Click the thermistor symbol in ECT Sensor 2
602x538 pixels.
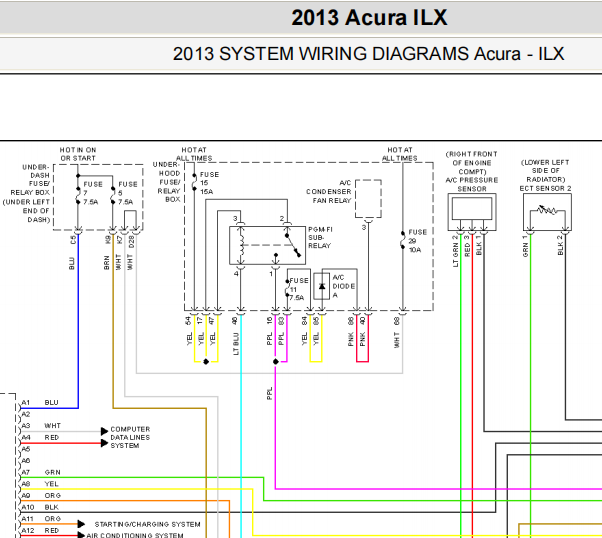pos(546,210)
